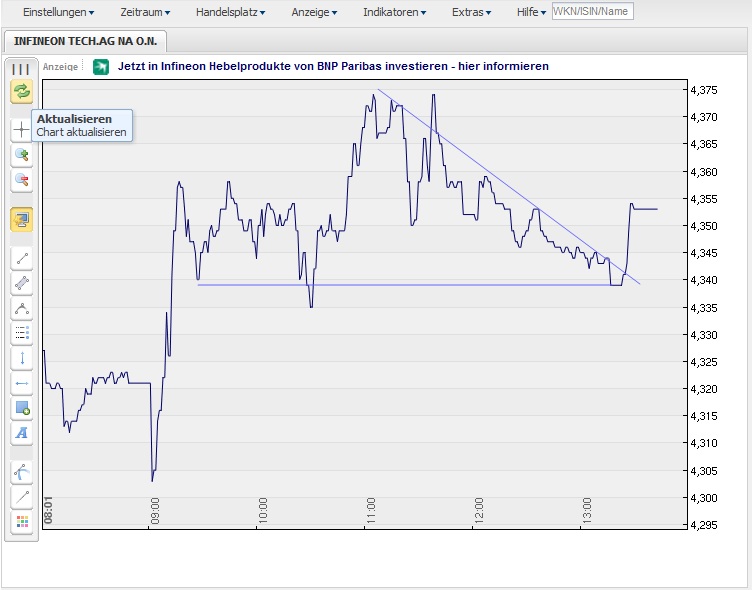This screenshot has height=590, width=752.
Task: Toggle the highlighted monitor display mode icon
Action: [22, 220]
